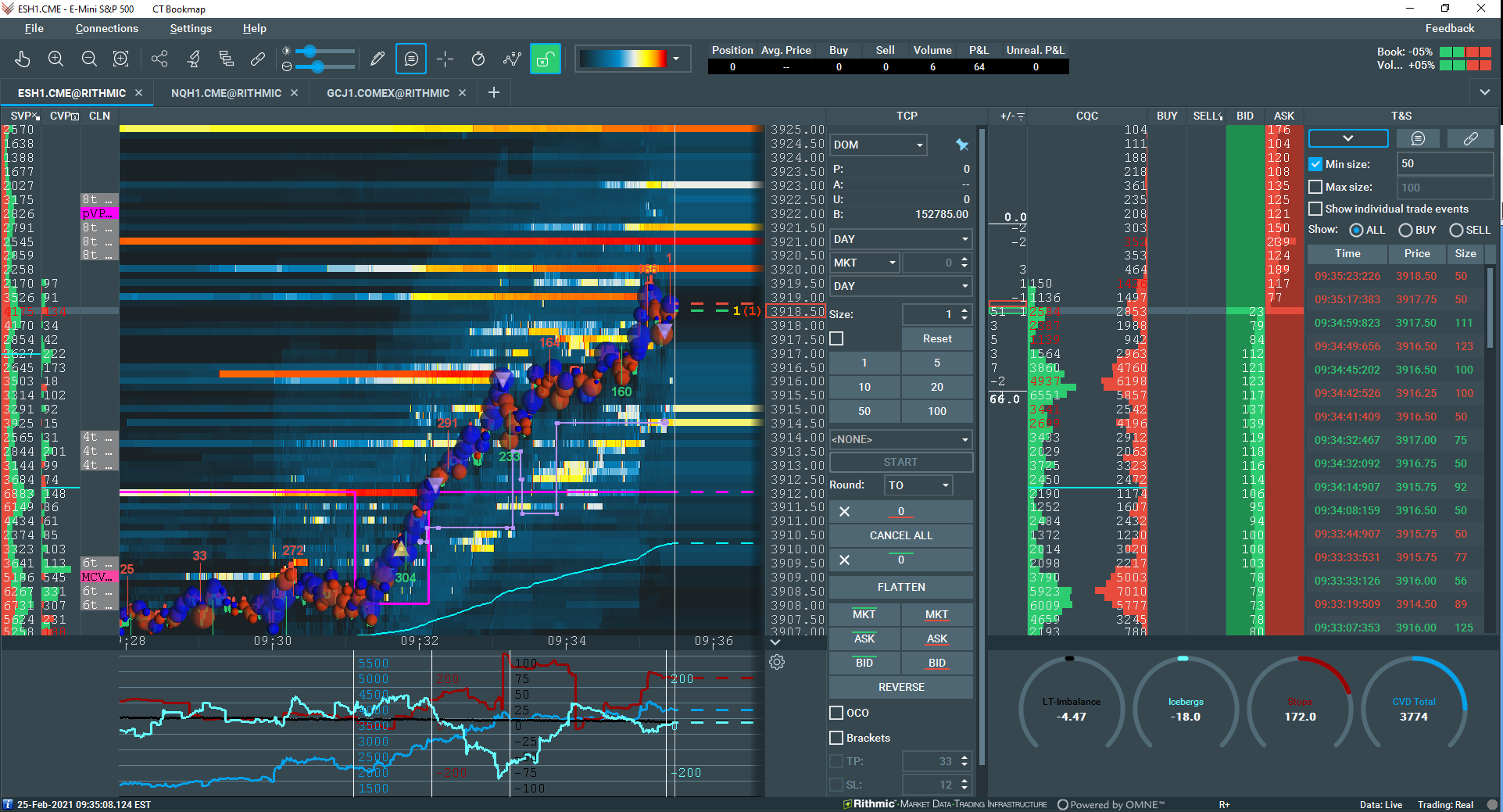Toggle the Min size checkbox
Image resolution: width=1503 pixels, height=812 pixels.
point(1315,164)
